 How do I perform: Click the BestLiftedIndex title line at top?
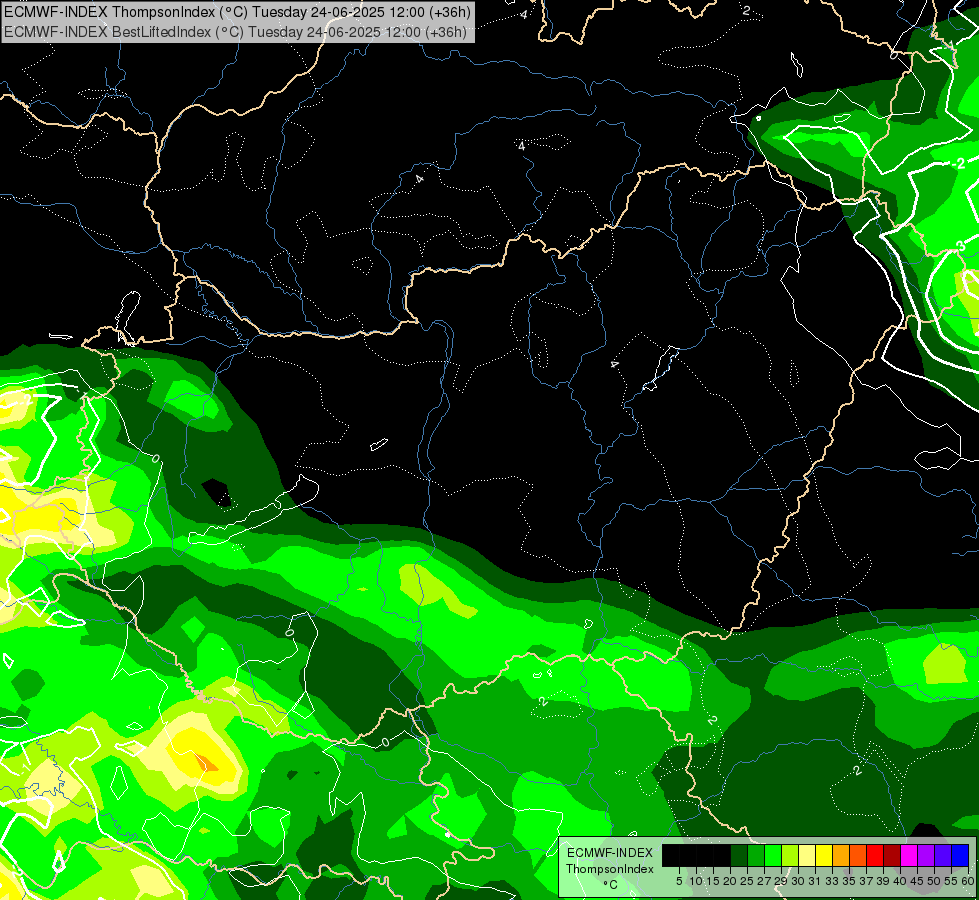click(235, 32)
